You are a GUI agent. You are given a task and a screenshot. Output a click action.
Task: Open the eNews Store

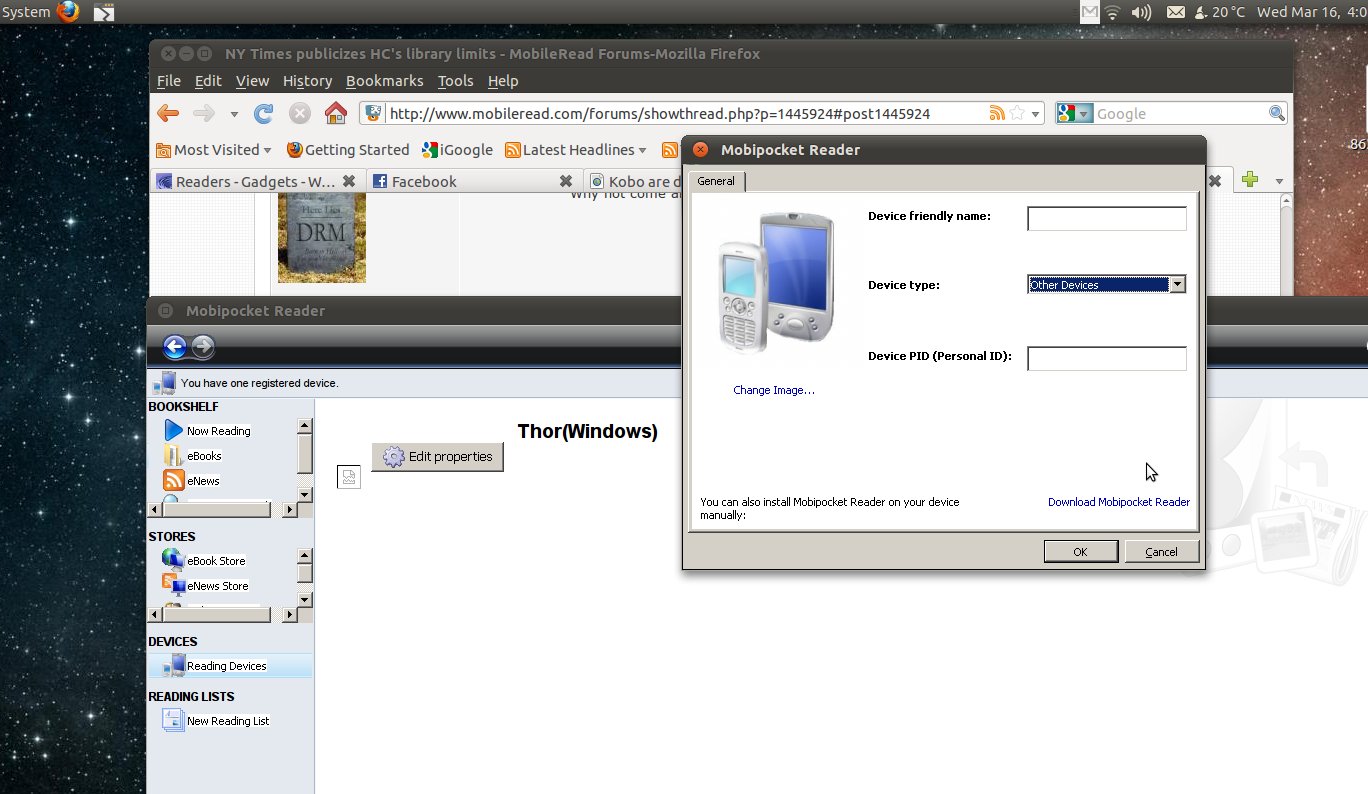(205, 586)
